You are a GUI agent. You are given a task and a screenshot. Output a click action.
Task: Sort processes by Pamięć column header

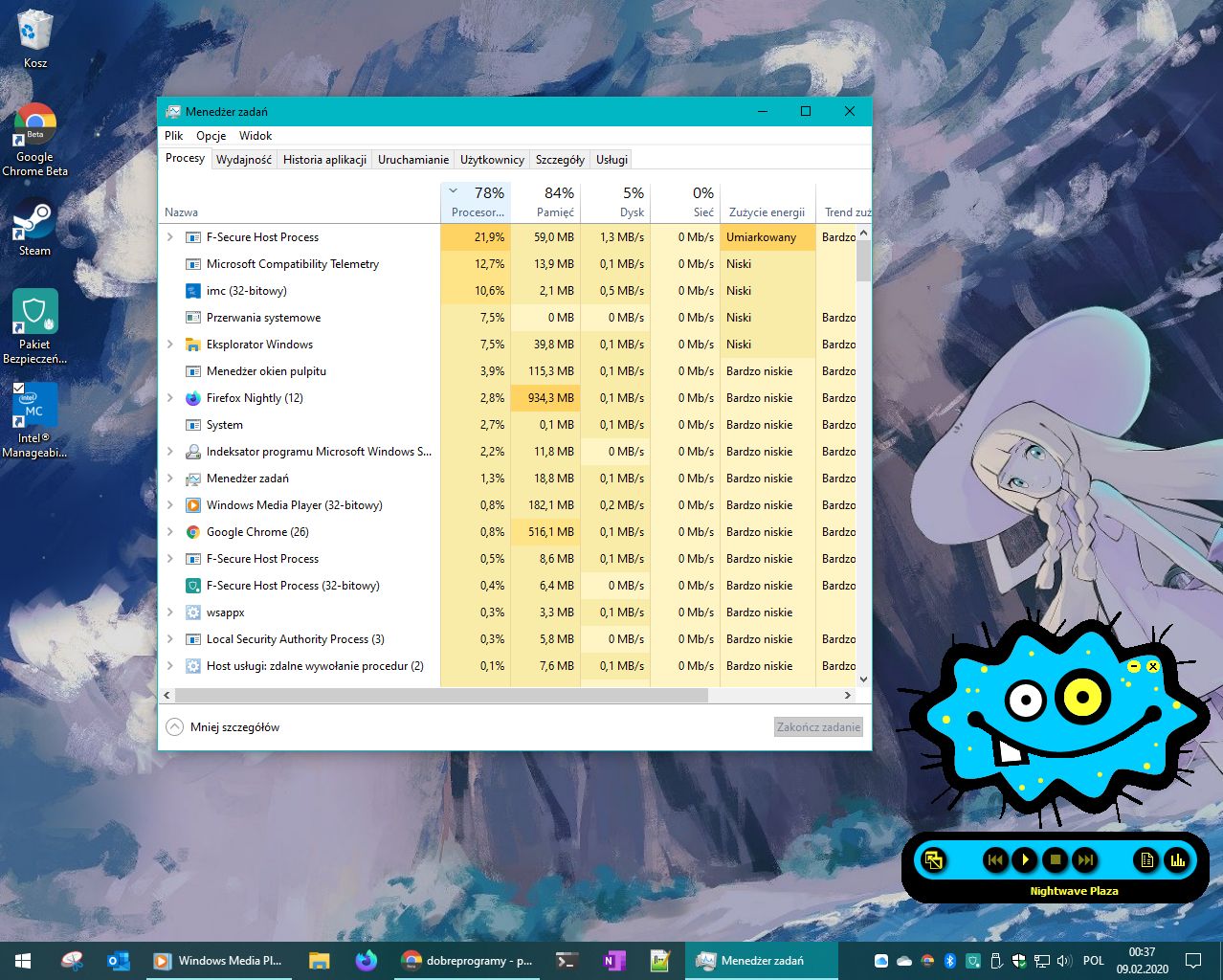click(x=545, y=202)
